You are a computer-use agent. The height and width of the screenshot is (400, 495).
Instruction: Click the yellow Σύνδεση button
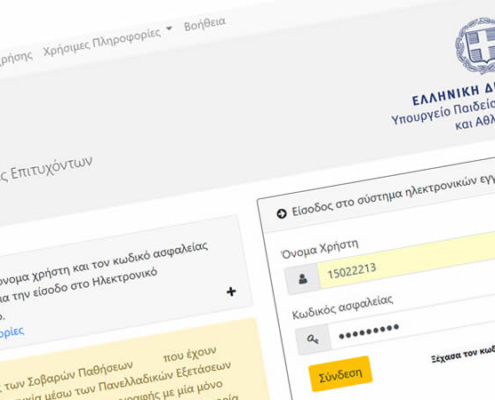[x=340, y=373]
